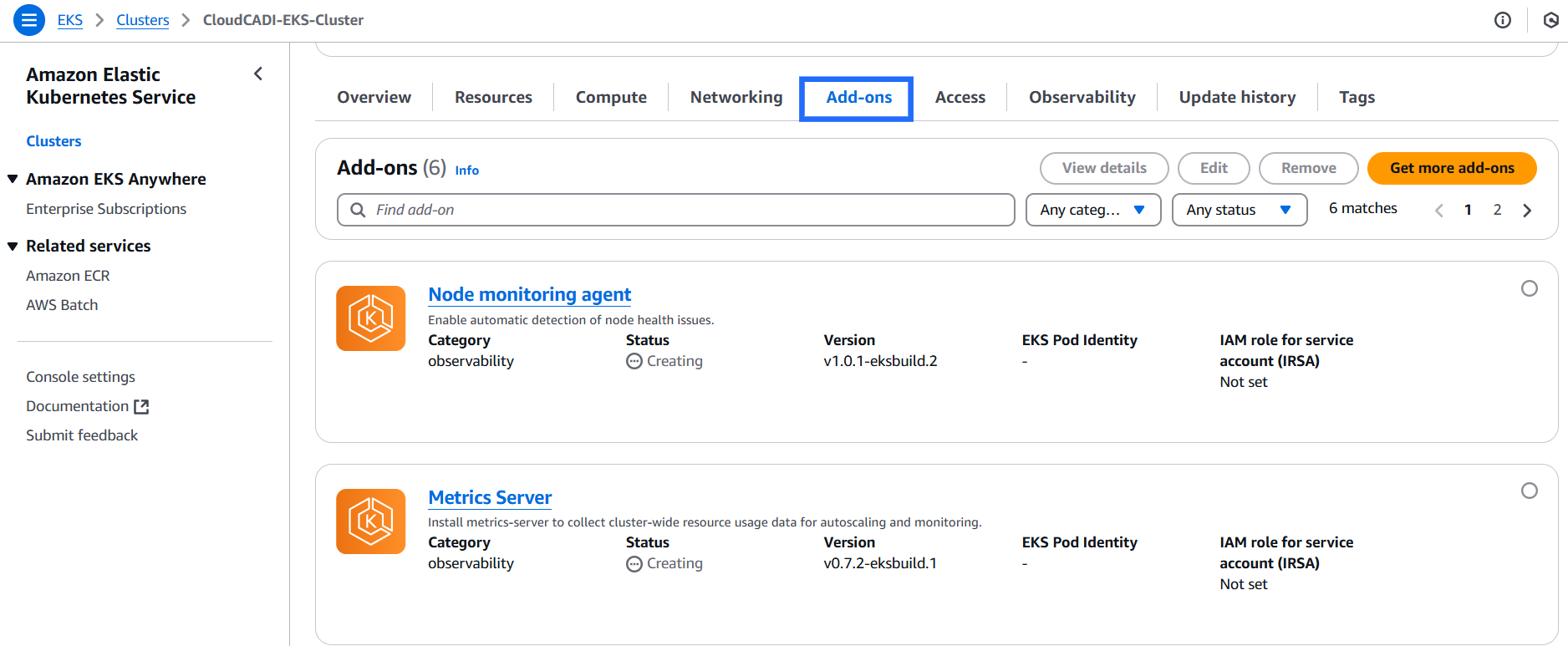This screenshot has width=1568, height=646.
Task: Go to page 2 of add-ons
Action: click(x=1497, y=210)
